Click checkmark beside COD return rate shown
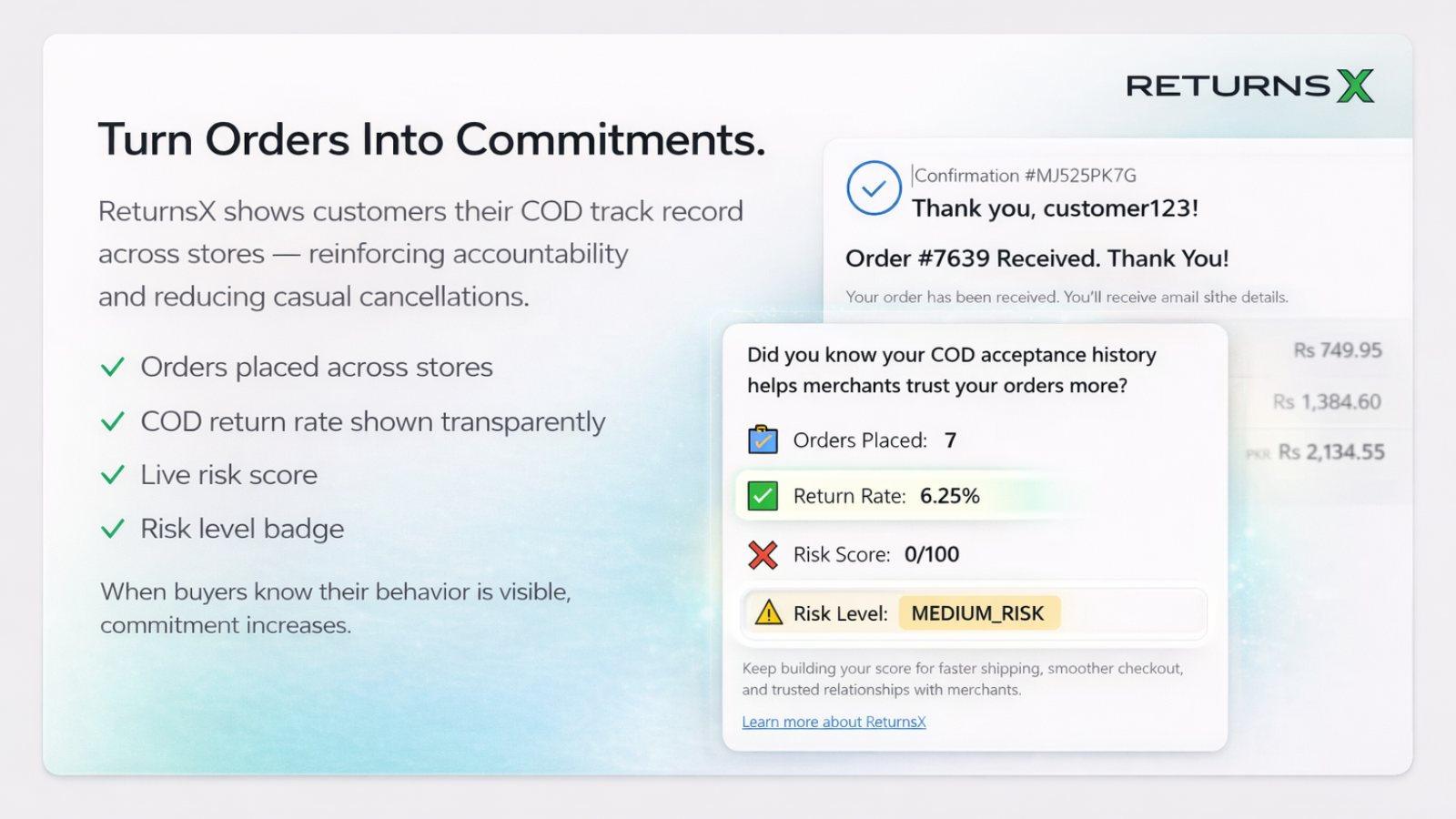This screenshot has height=819, width=1456. [113, 421]
